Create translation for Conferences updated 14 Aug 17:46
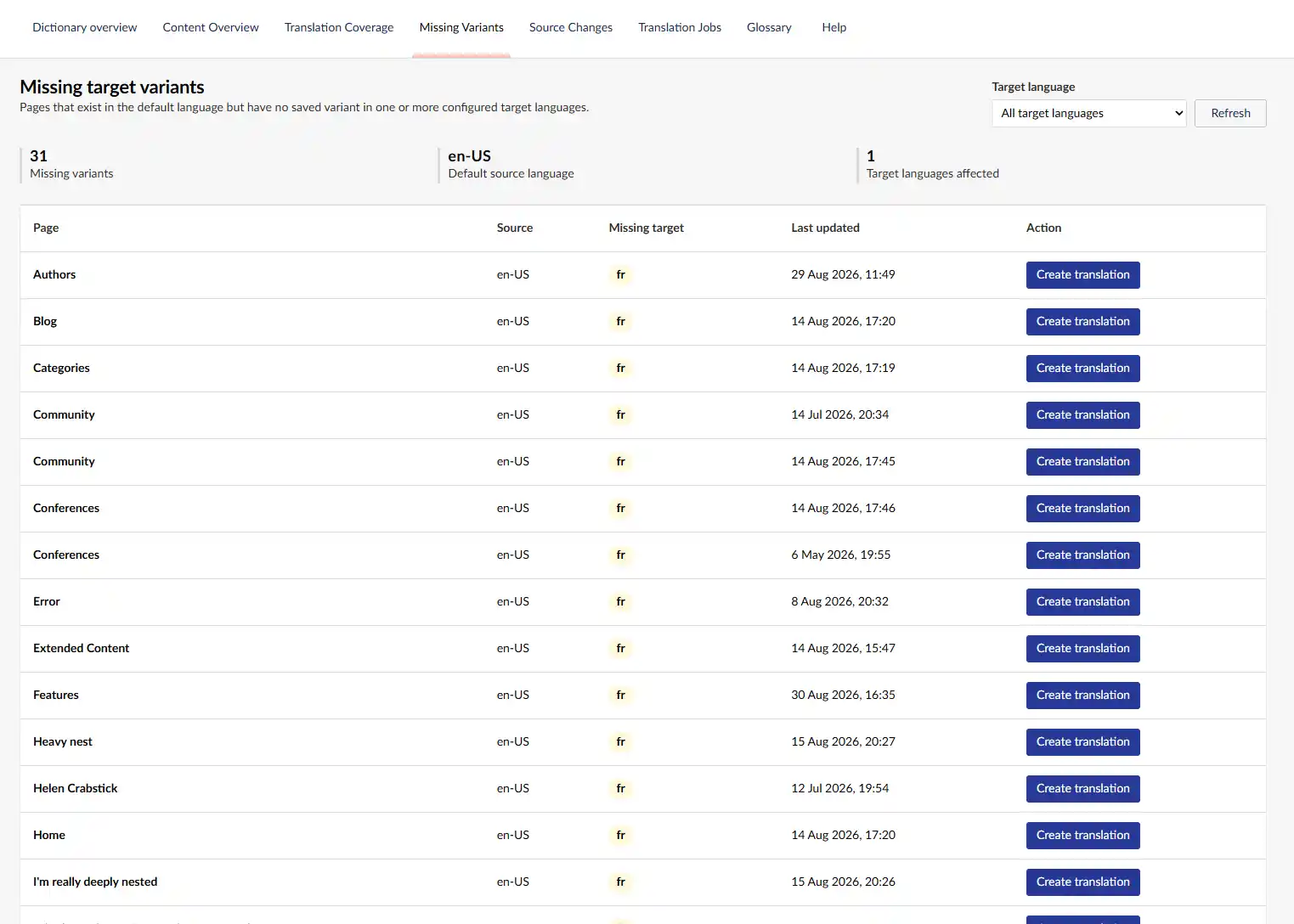Screen dimensions: 1294x924 [x=1083, y=509]
